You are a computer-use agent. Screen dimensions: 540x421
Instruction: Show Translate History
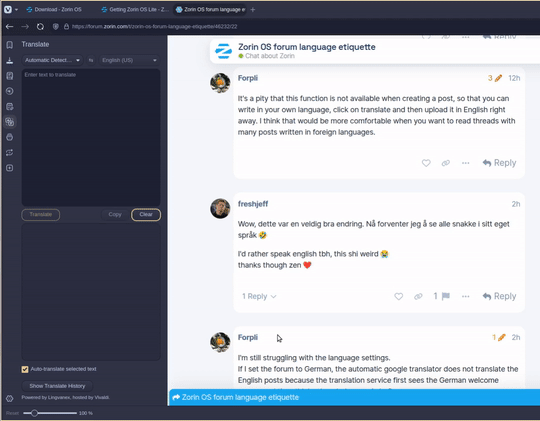[57, 386]
